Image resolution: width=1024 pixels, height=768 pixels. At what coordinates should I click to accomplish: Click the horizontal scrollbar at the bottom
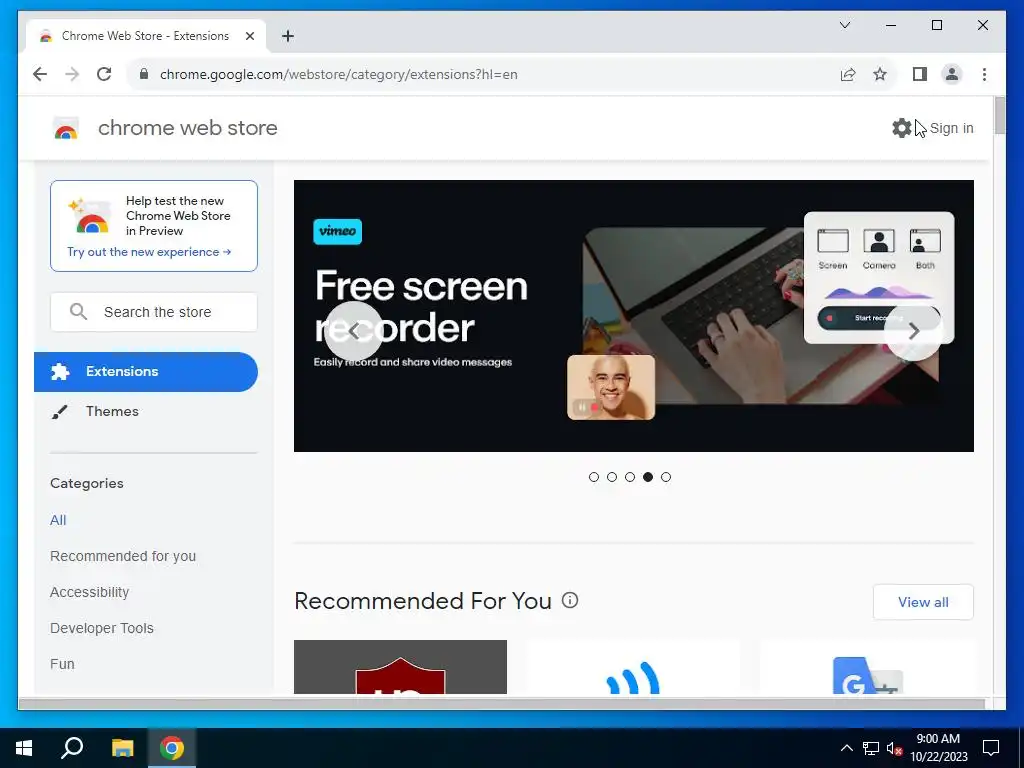[501, 704]
